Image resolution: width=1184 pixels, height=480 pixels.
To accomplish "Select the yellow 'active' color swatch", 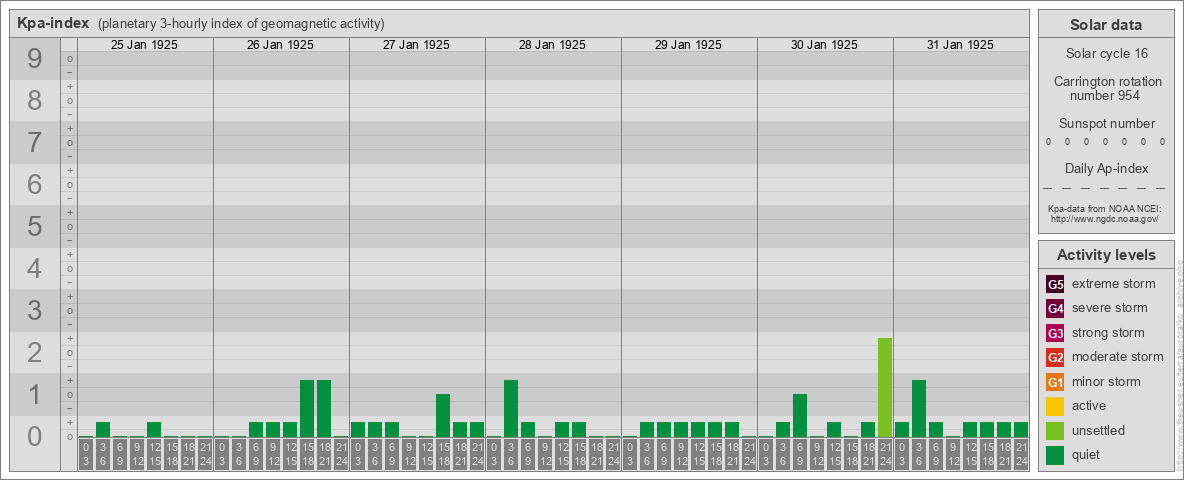I will (x=1056, y=406).
